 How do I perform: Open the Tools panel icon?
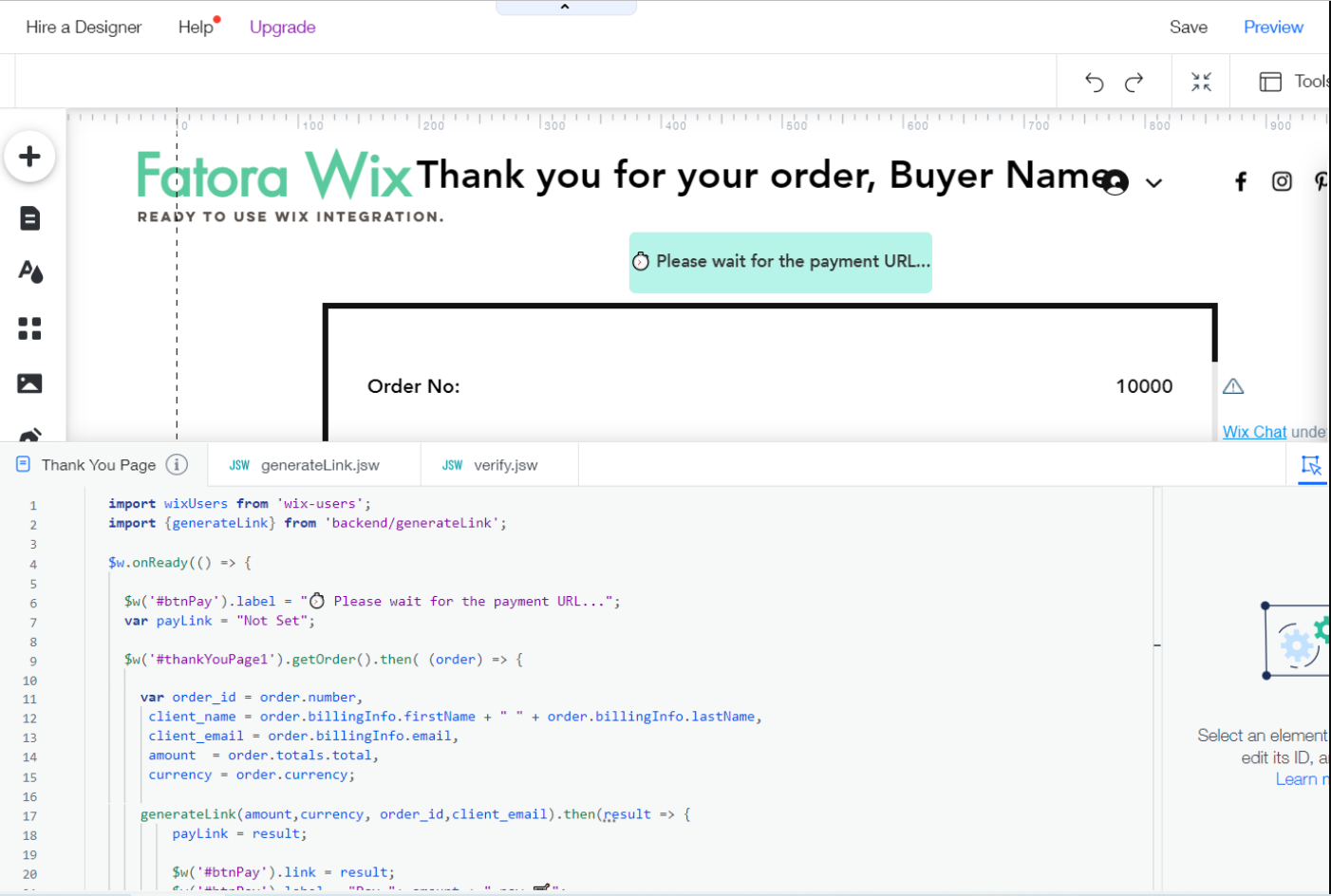tap(1270, 83)
